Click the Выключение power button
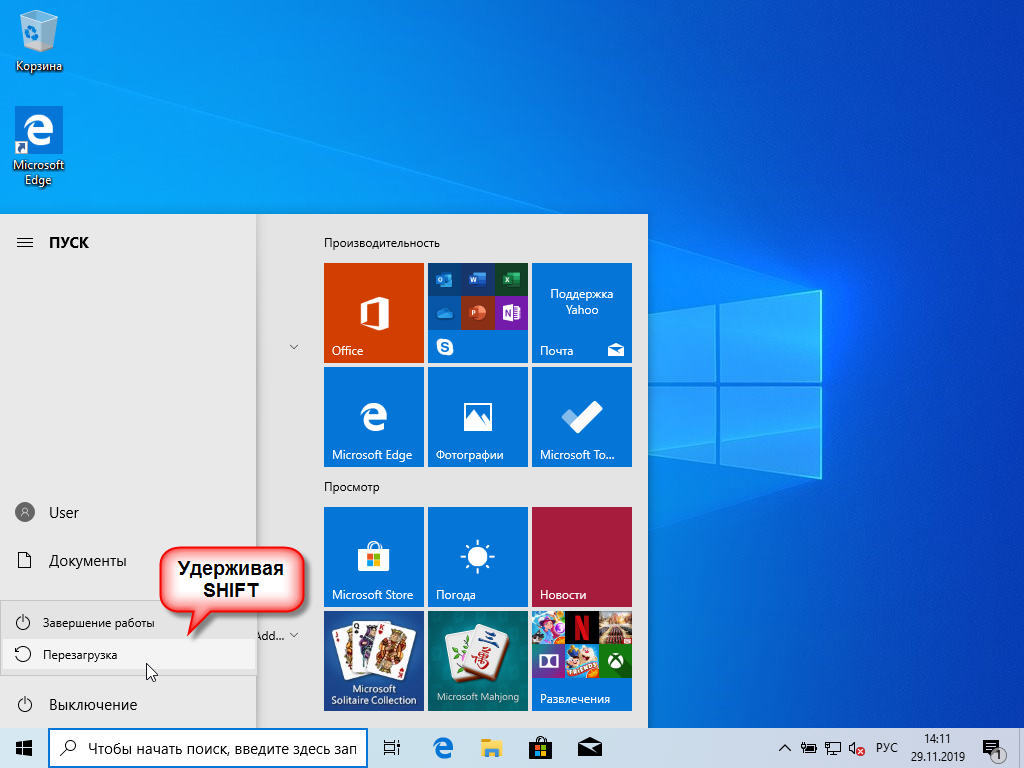 click(x=128, y=705)
